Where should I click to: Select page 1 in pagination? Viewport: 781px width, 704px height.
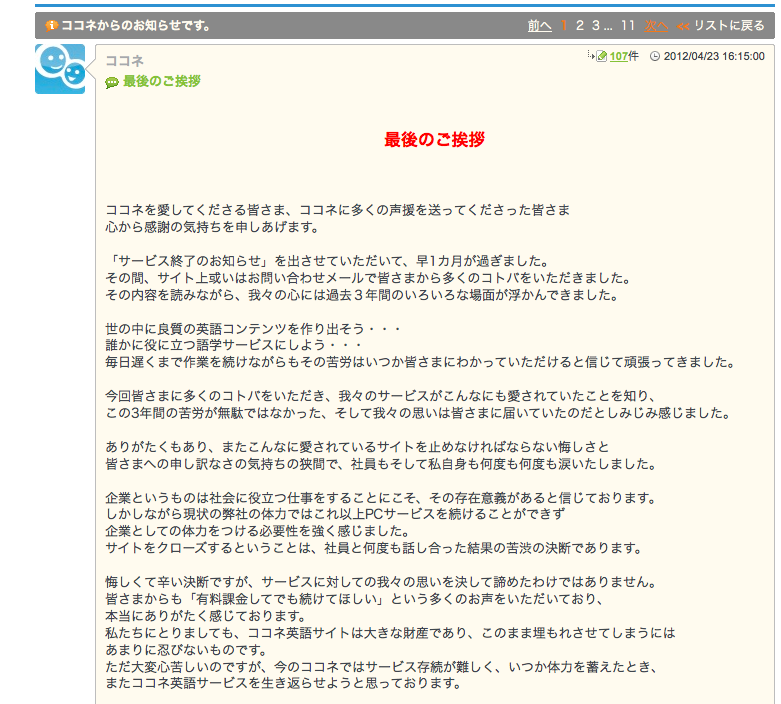564,25
